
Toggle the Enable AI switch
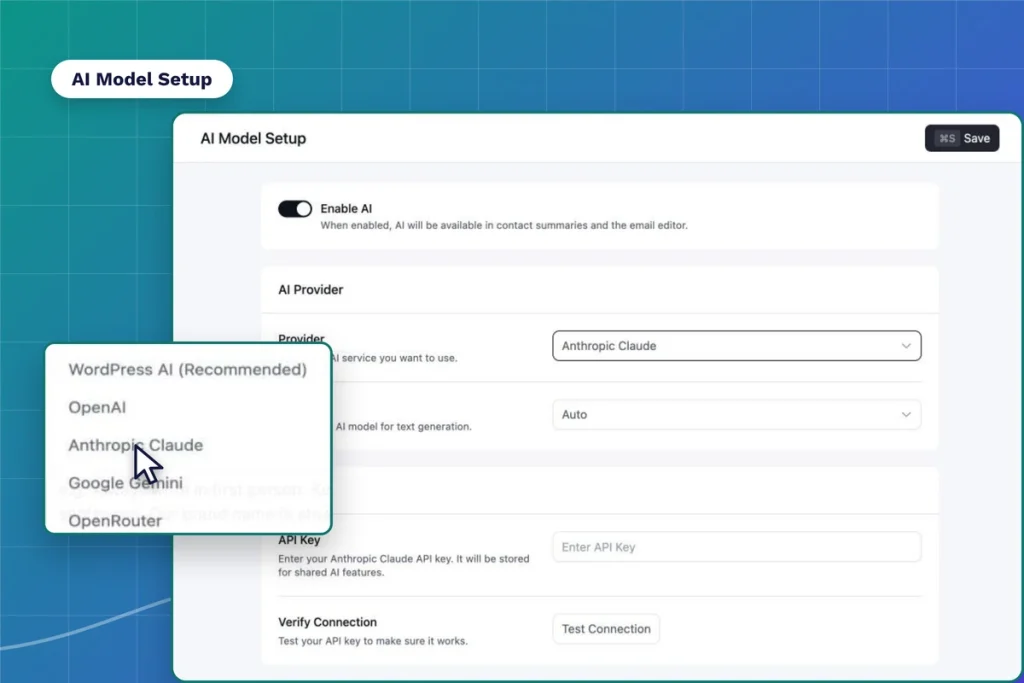[x=295, y=209]
